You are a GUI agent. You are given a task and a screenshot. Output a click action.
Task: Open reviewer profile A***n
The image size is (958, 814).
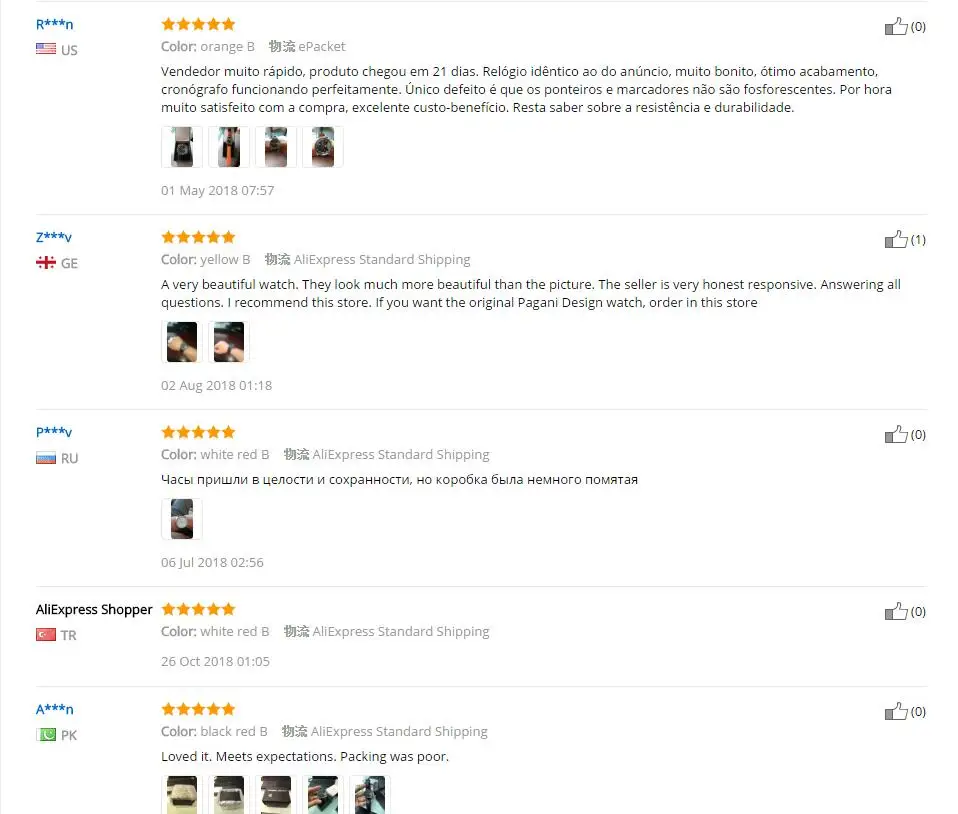(54, 710)
